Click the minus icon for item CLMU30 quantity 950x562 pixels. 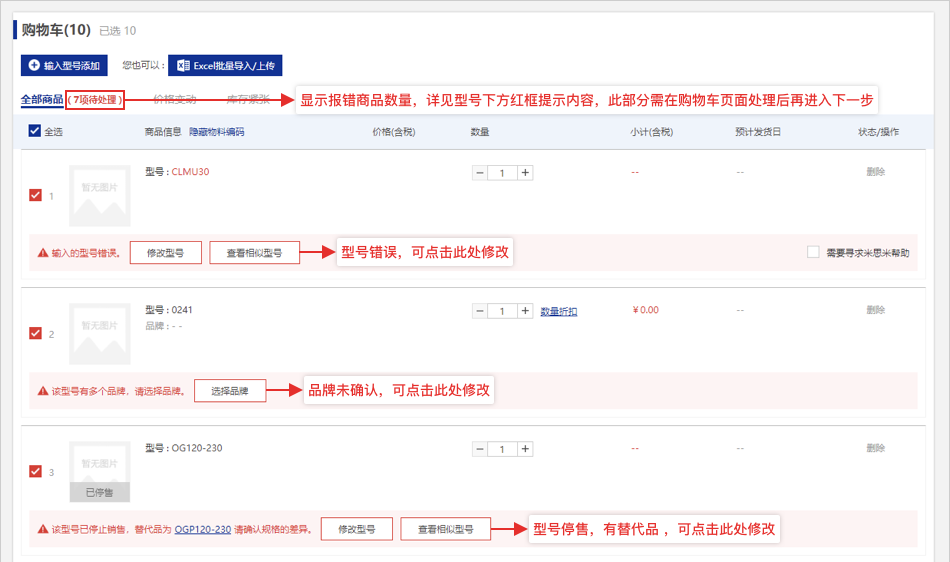click(480, 173)
